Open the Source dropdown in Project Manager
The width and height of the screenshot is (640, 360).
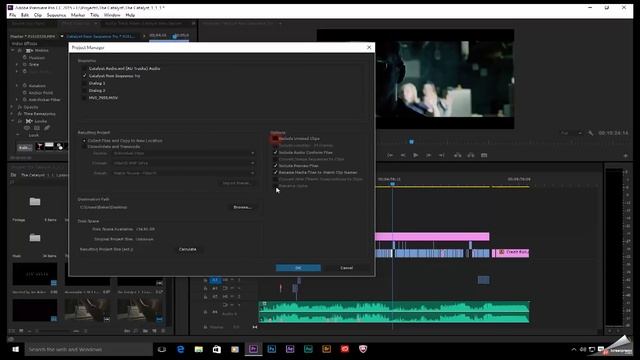click(x=184, y=153)
